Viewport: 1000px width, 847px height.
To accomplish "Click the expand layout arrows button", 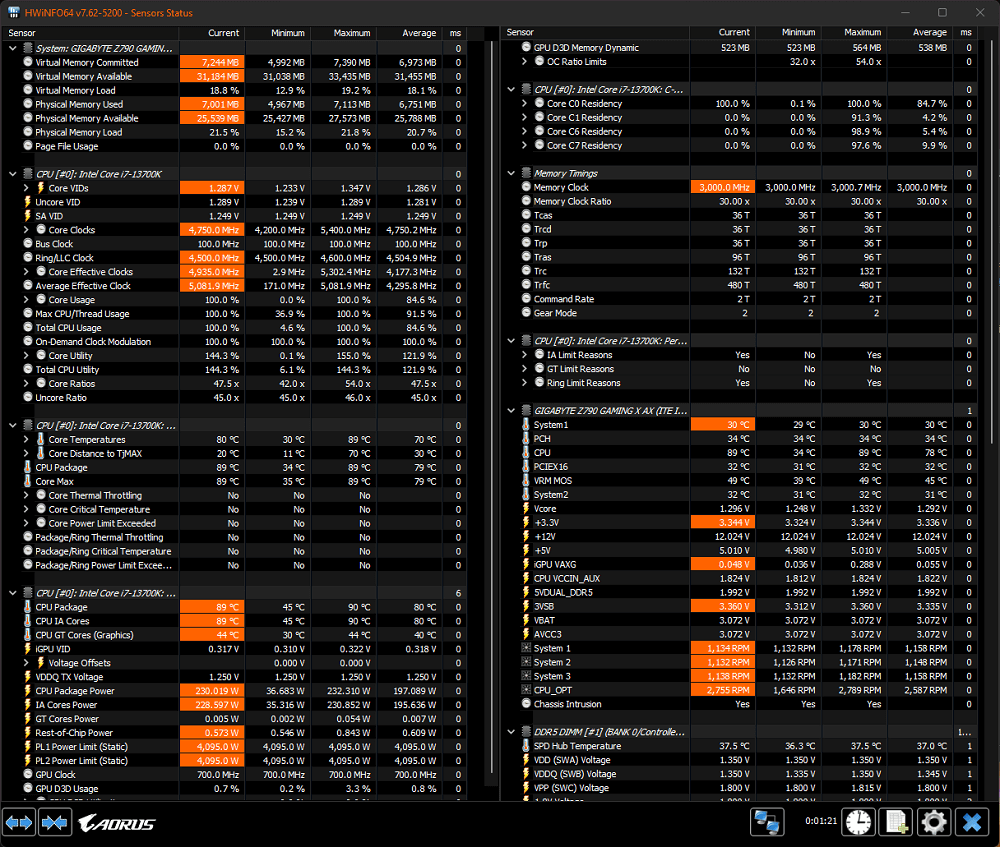I will 19,823.
